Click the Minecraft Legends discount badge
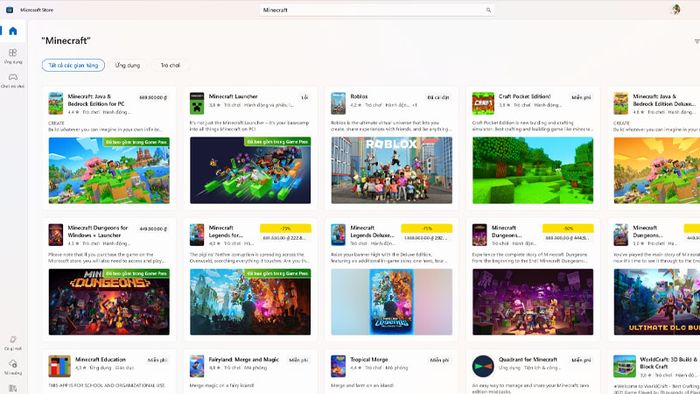The width and height of the screenshot is (700, 394). (x=286, y=228)
